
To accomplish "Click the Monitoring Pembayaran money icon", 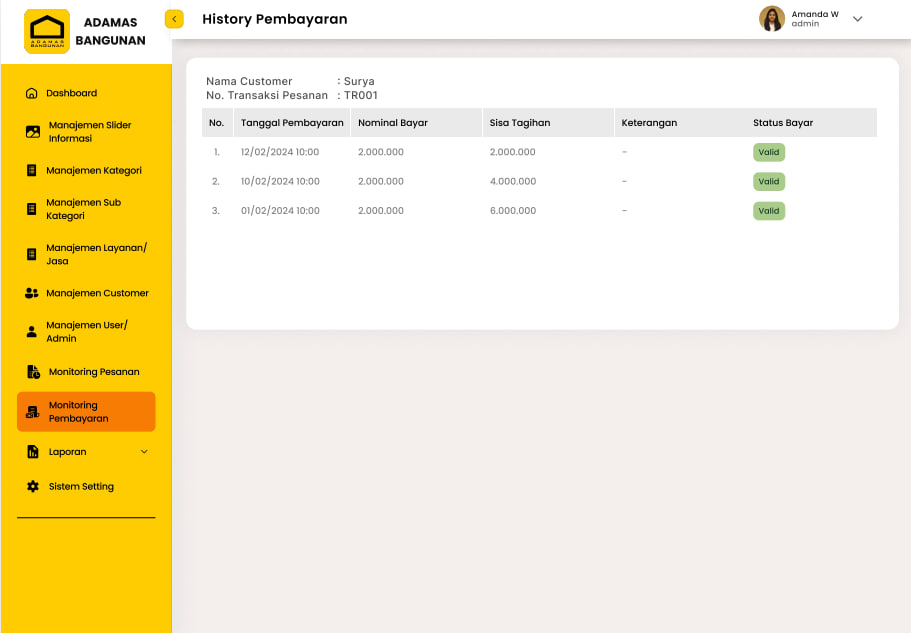I will pyautogui.click(x=33, y=412).
